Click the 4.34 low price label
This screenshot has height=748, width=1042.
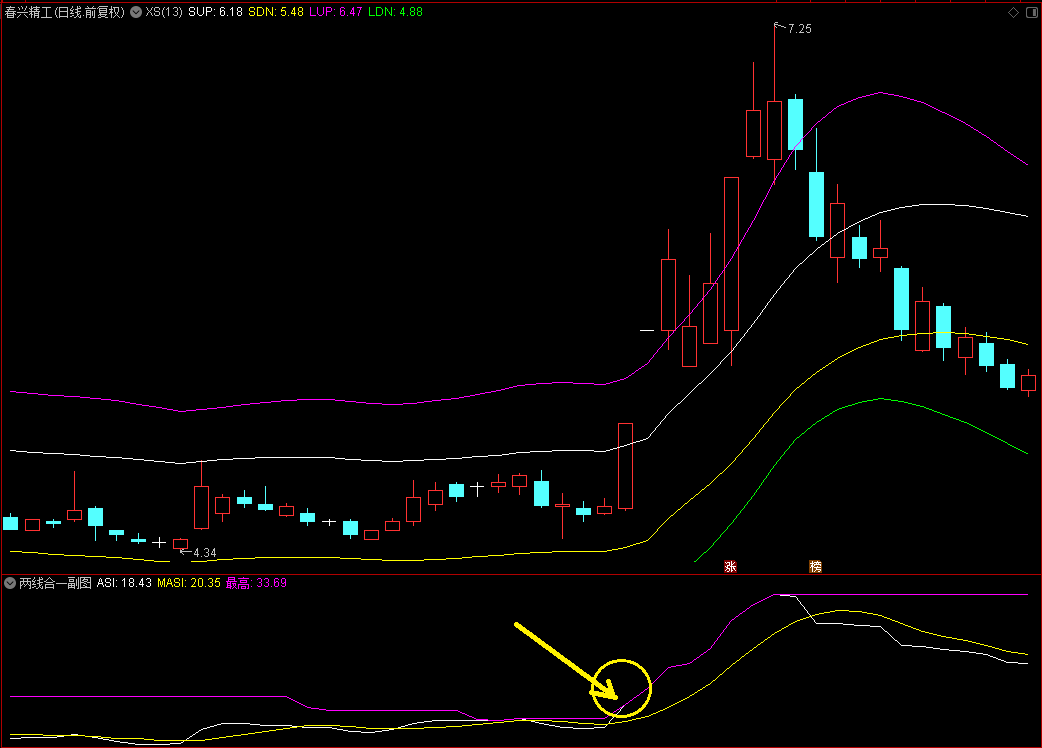coord(205,553)
